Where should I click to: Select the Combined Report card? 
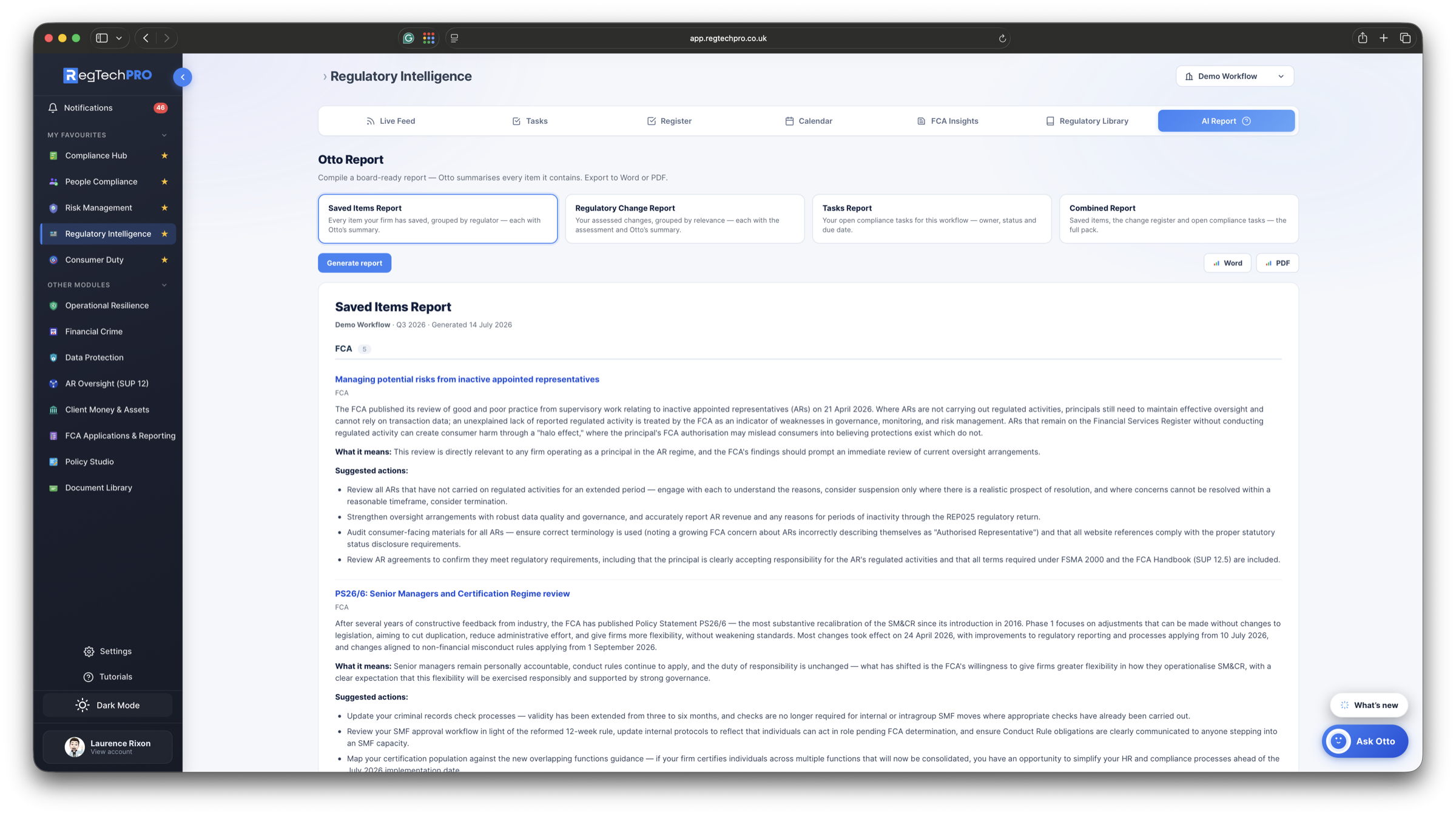coord(1178,218)
